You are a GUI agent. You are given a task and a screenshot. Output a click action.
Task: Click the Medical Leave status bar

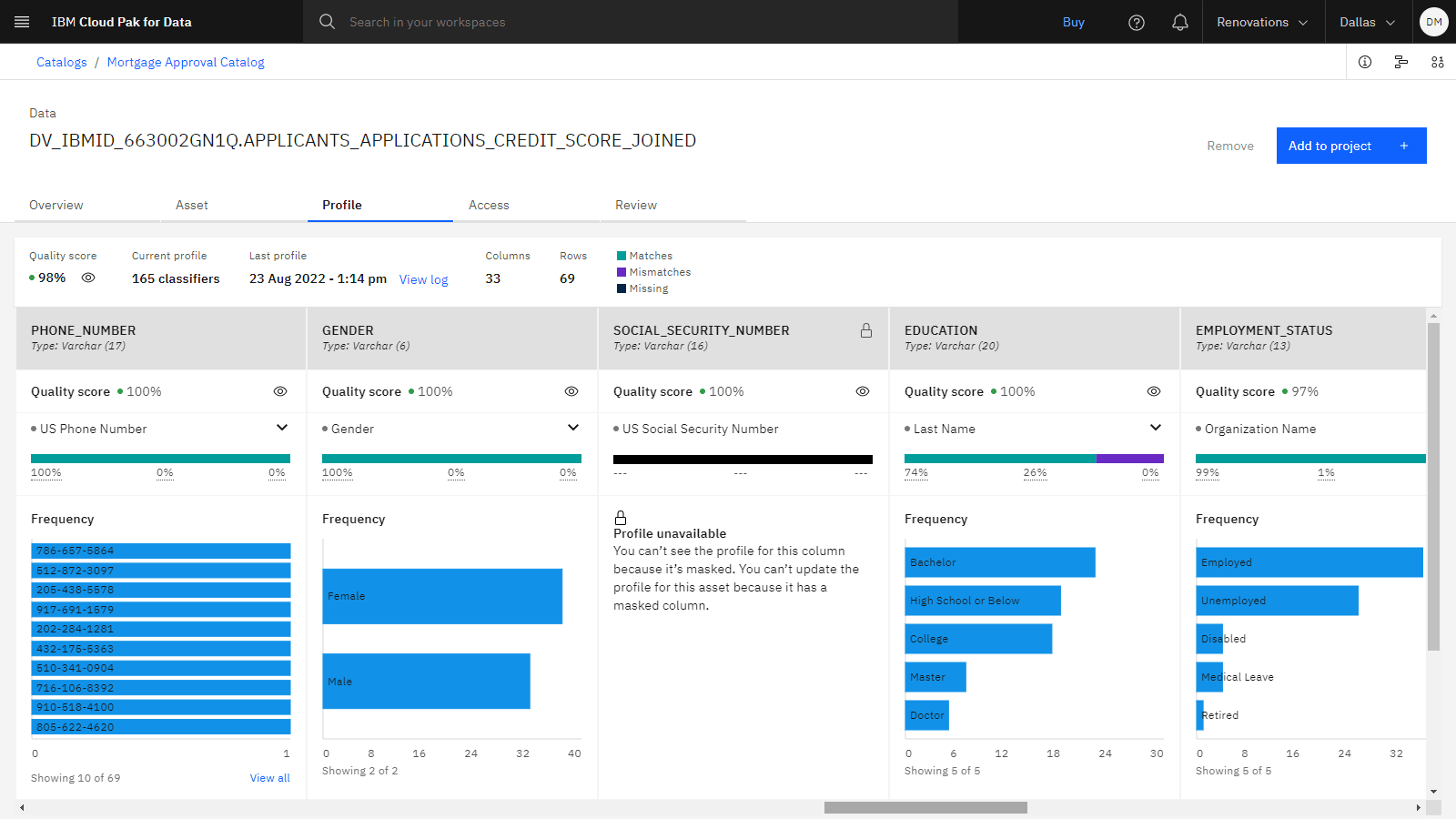coord(1210,677)
